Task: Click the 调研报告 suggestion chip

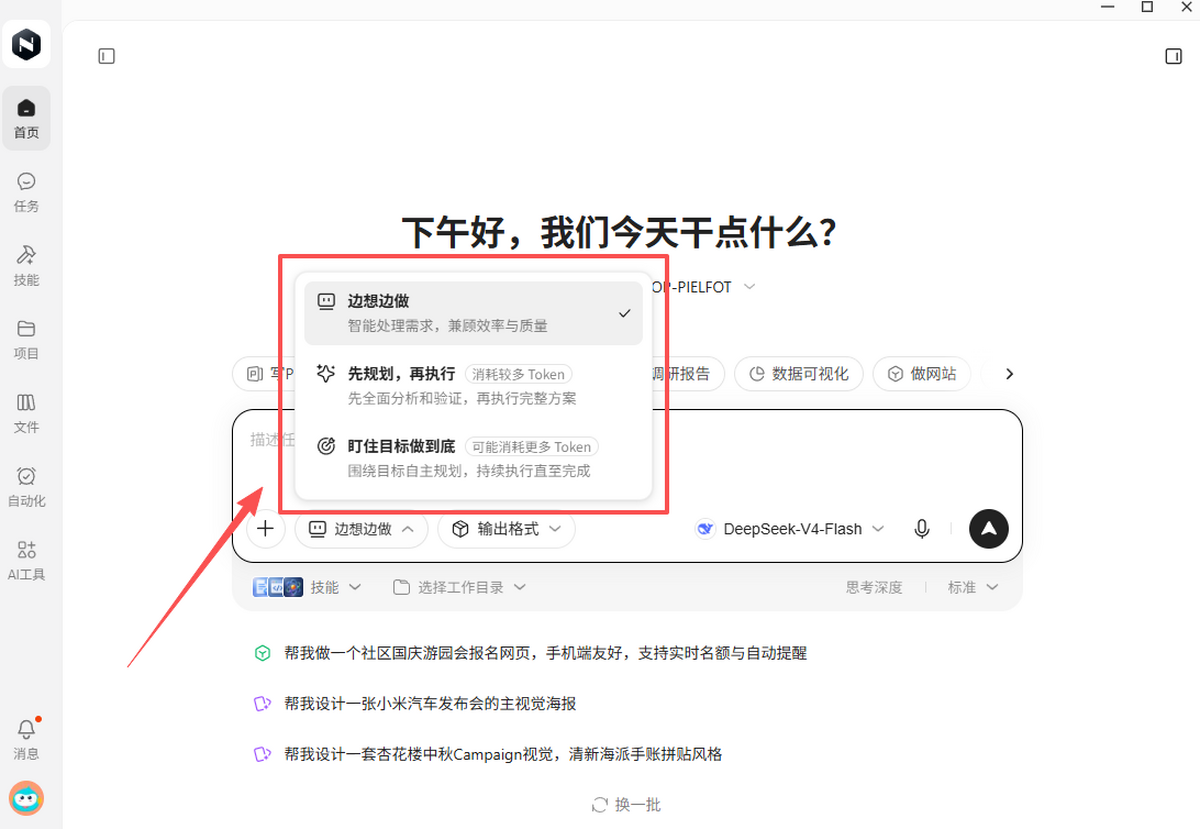Action: (681, 374)
